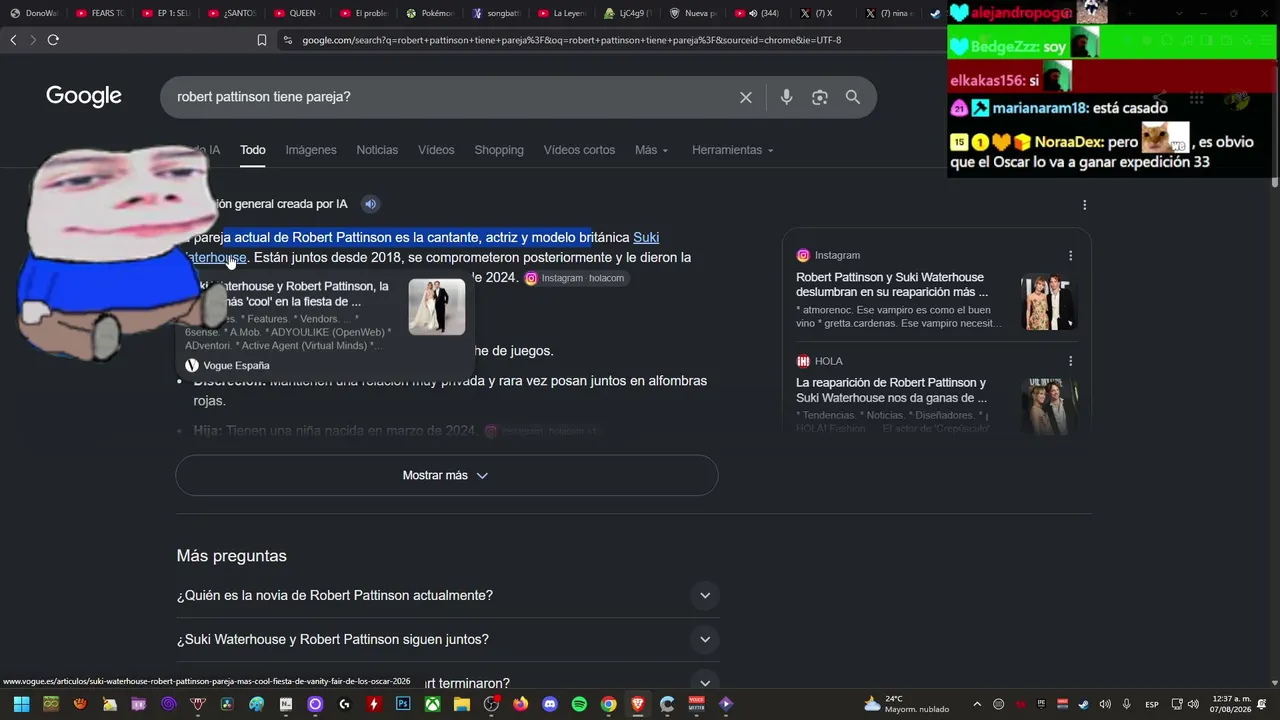Open Brave browser from the taskbar
The height and width of the screenshot is (720, 1280).
(x=637, y=704)
